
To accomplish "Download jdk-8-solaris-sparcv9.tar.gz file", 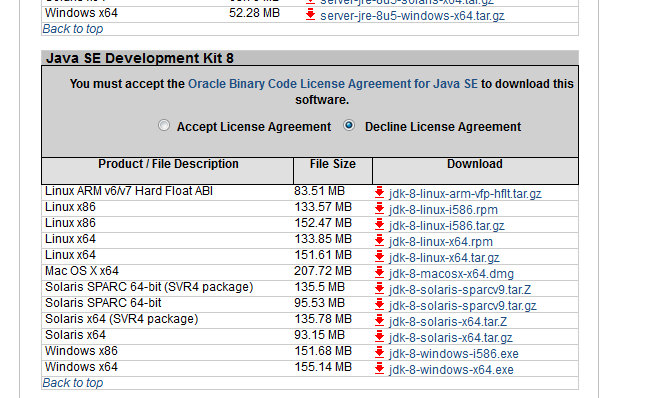I will pos(462,306).
